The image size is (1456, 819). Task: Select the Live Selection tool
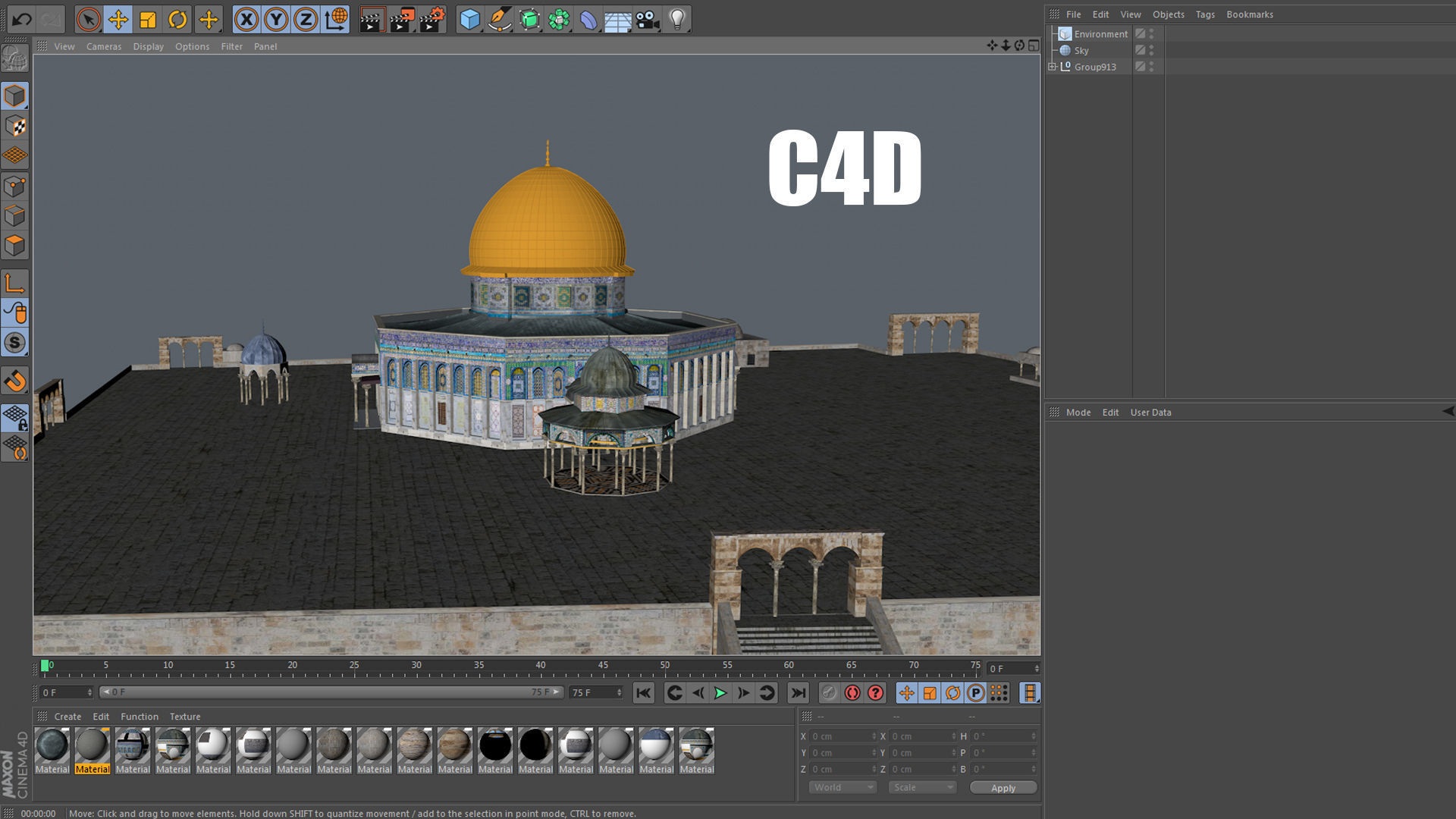coord(89,19)
